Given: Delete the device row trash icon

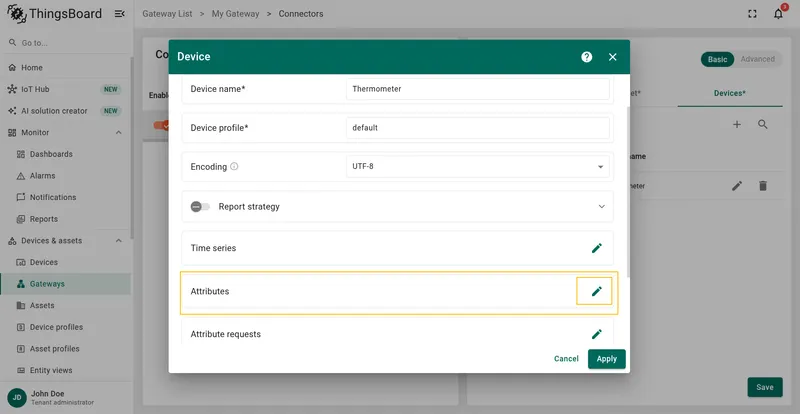Looking at the screenshot, I should [x=763, y=186].
